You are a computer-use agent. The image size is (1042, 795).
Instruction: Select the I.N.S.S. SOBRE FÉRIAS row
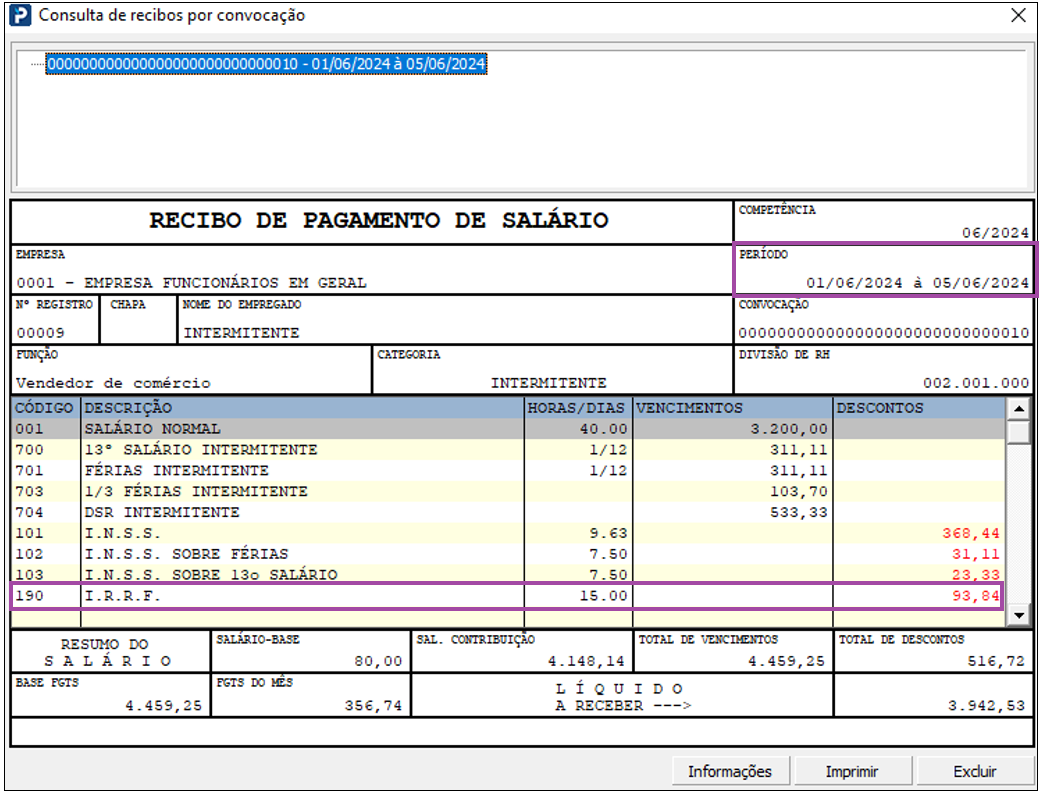[x=508, y=554]
